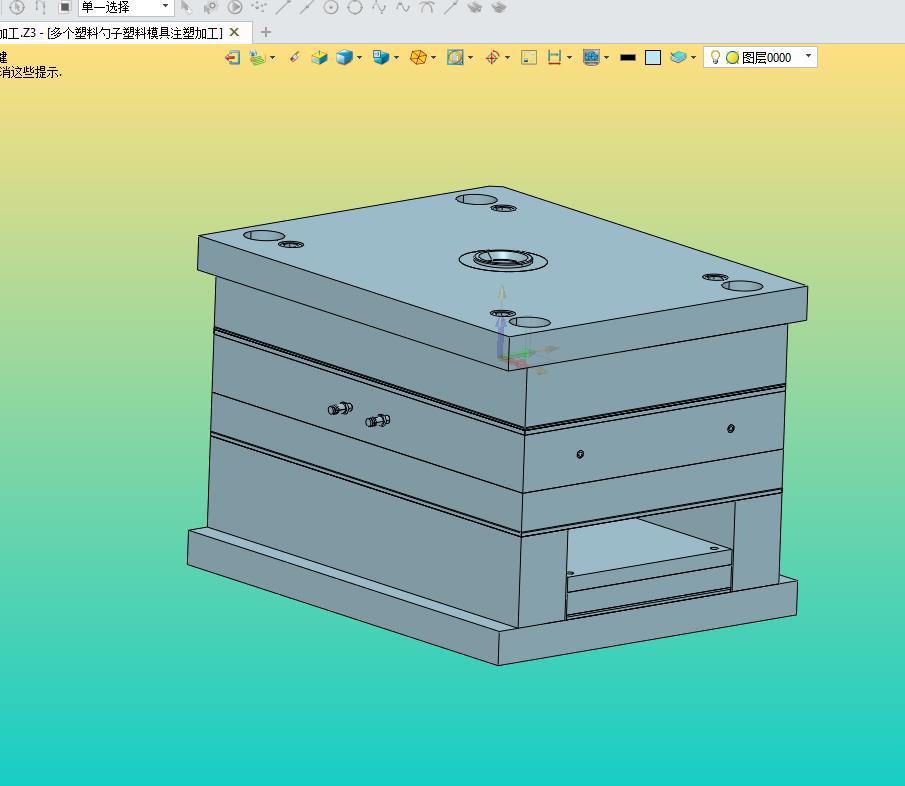Select the blue shaded cube display icon
Viewport: 905px width, 786px height.
[344, 58]
